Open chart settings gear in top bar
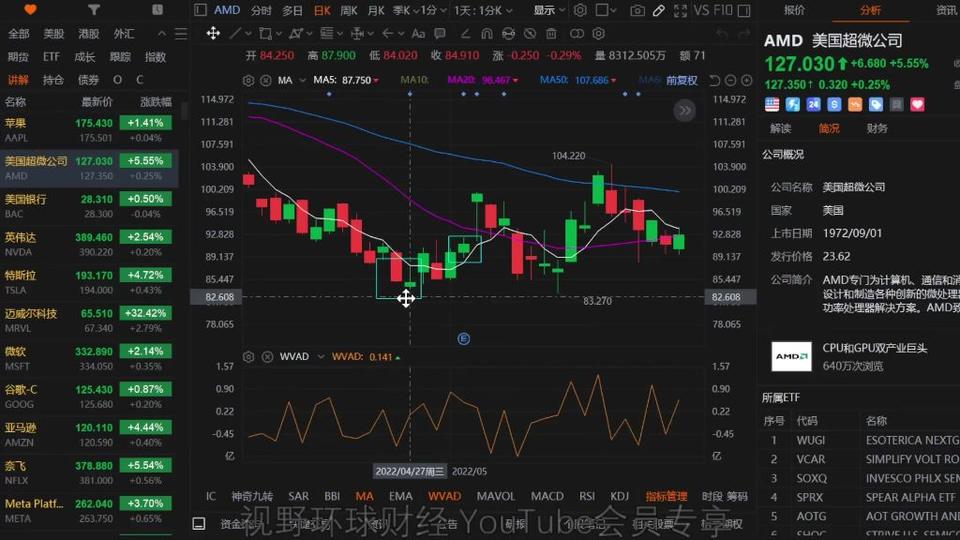The height and width of the screenshot is (540, 960). point(580,10)
